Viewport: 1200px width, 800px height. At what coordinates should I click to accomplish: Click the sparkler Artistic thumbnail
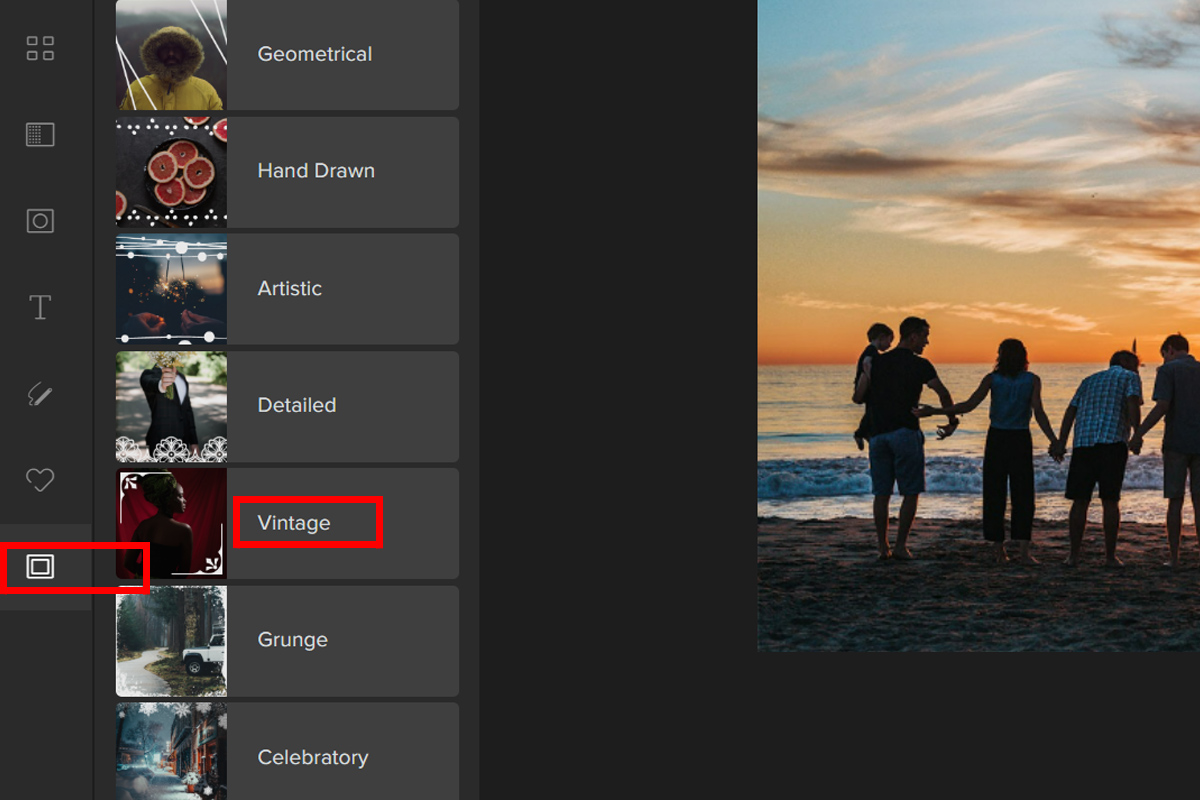point(171,289)
